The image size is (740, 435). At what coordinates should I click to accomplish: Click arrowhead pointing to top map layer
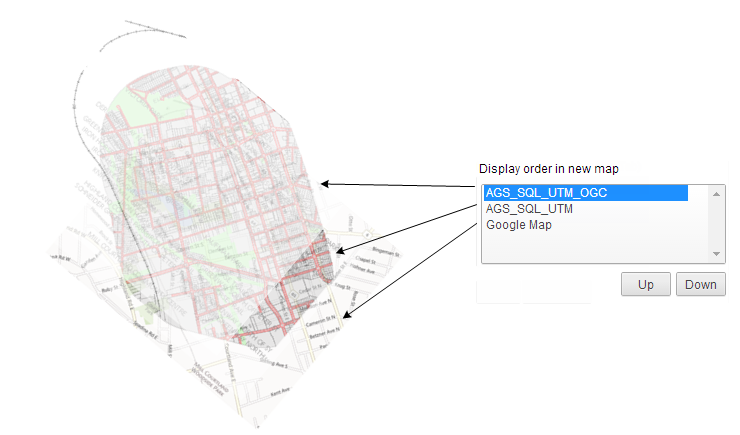326,184
